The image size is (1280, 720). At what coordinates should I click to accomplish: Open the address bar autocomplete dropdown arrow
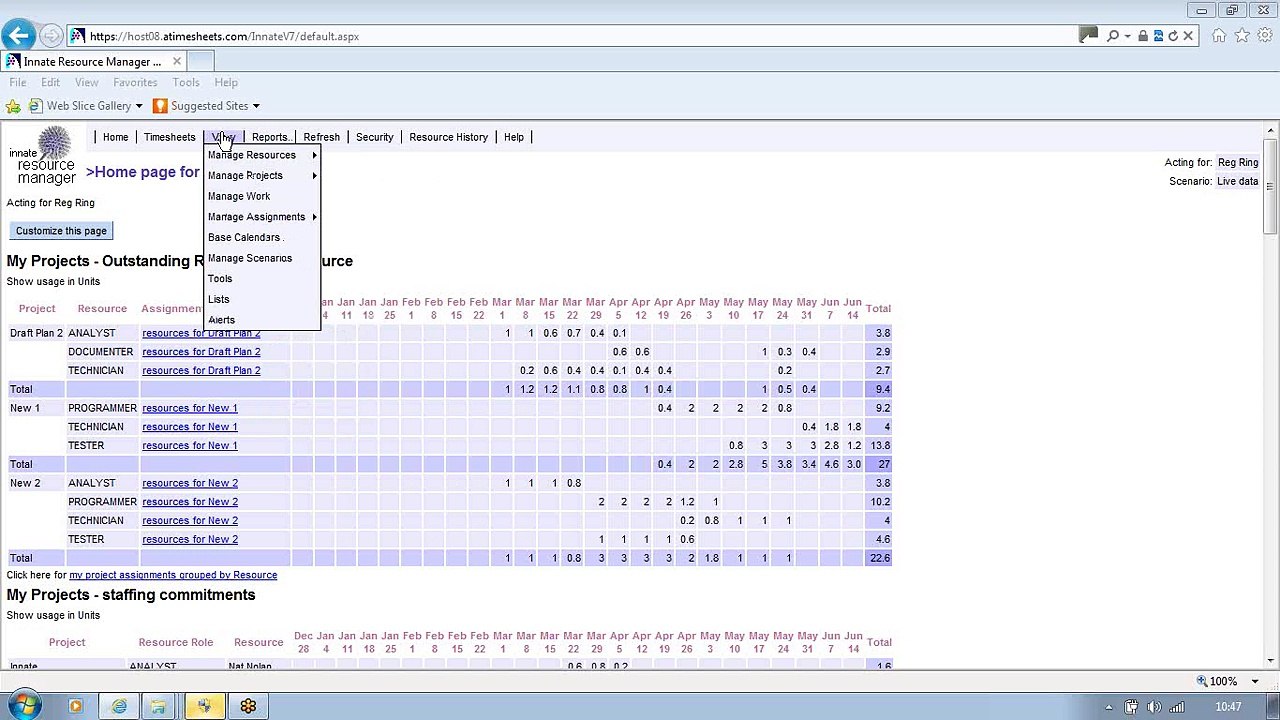[x=1128, y=36]
